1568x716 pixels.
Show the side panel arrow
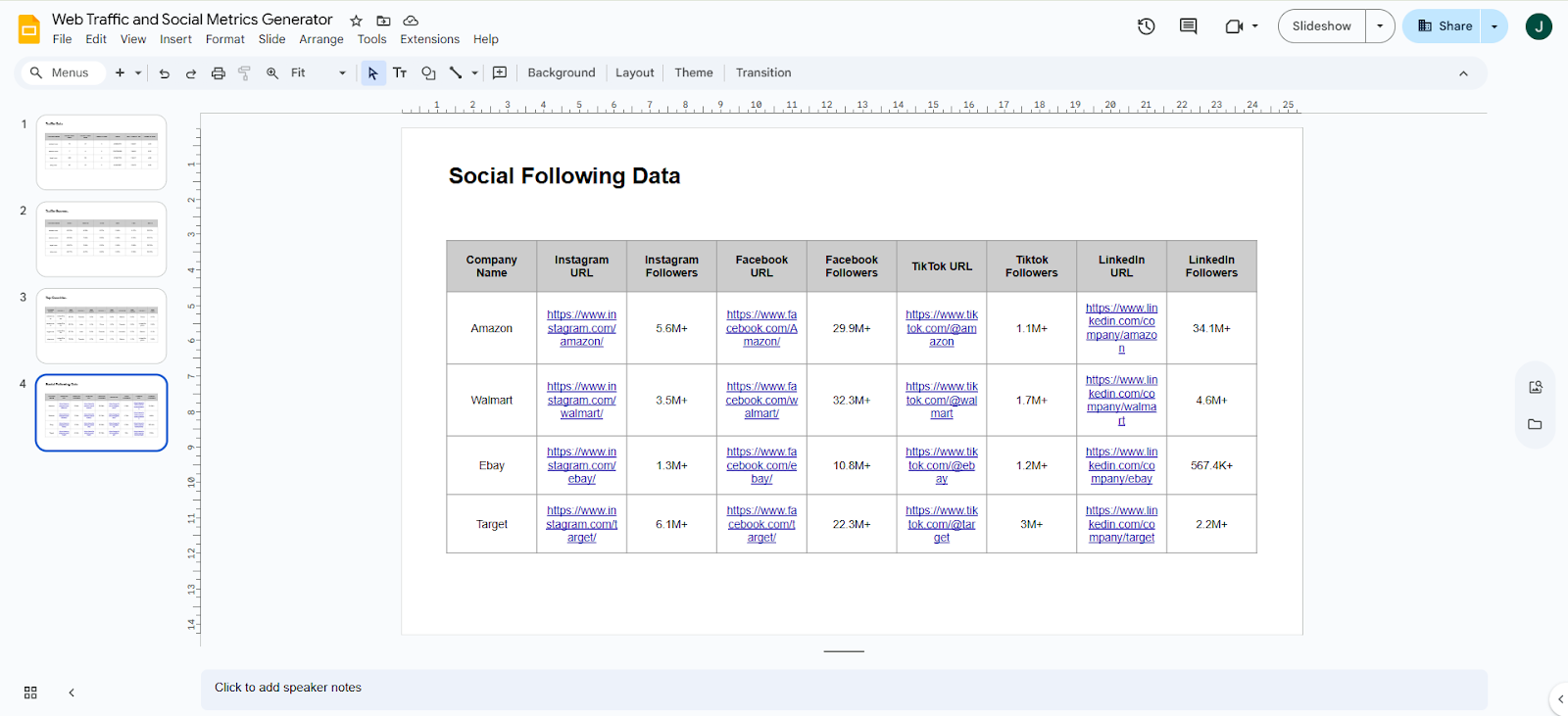(x=1560, y=699)
